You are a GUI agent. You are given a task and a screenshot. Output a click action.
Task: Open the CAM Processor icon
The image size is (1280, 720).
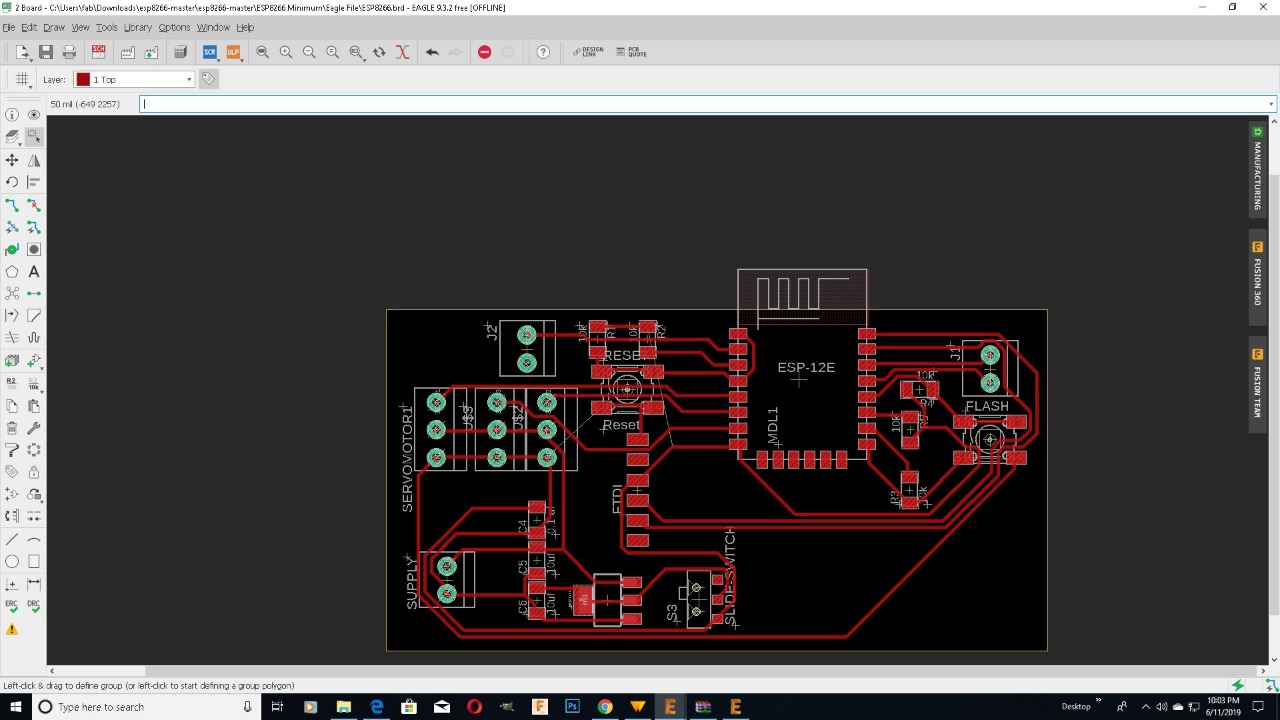coord(128,52)
